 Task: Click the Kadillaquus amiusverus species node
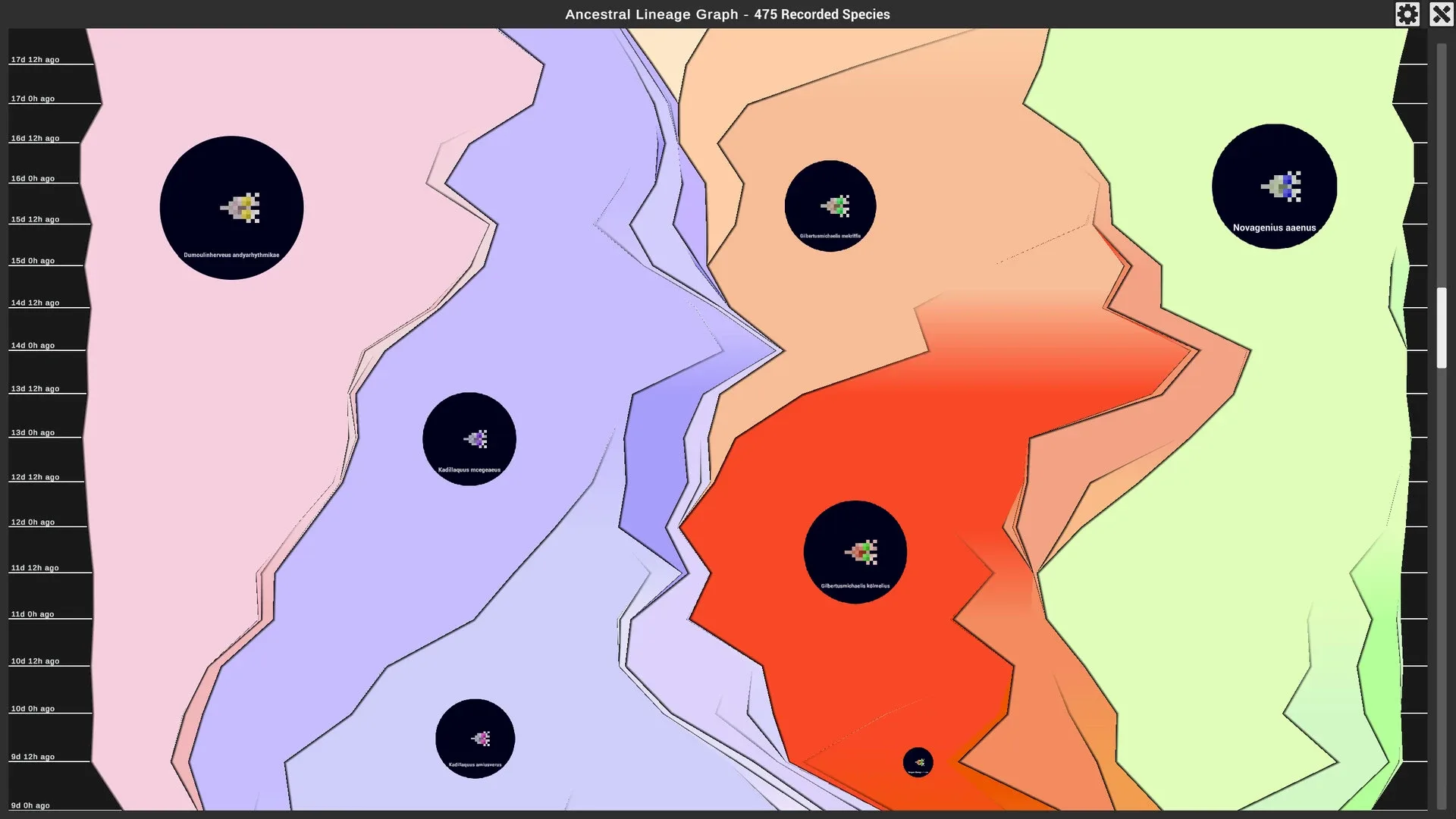(x=475, y=739)
